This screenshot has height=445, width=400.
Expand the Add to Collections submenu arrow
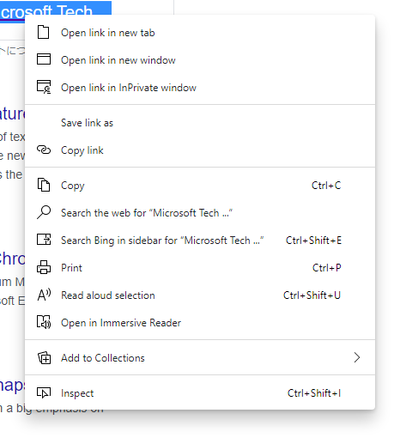tap(357, 358)
